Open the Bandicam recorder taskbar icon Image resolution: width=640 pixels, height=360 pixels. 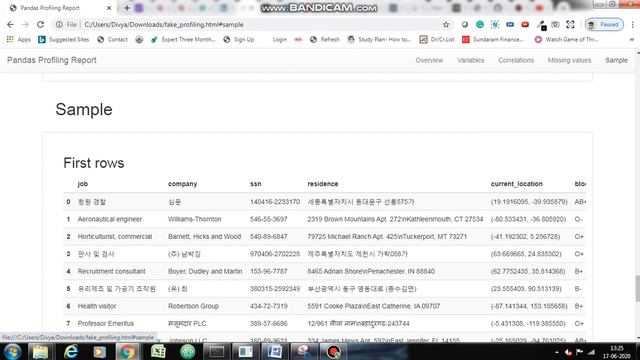point(333,351)
